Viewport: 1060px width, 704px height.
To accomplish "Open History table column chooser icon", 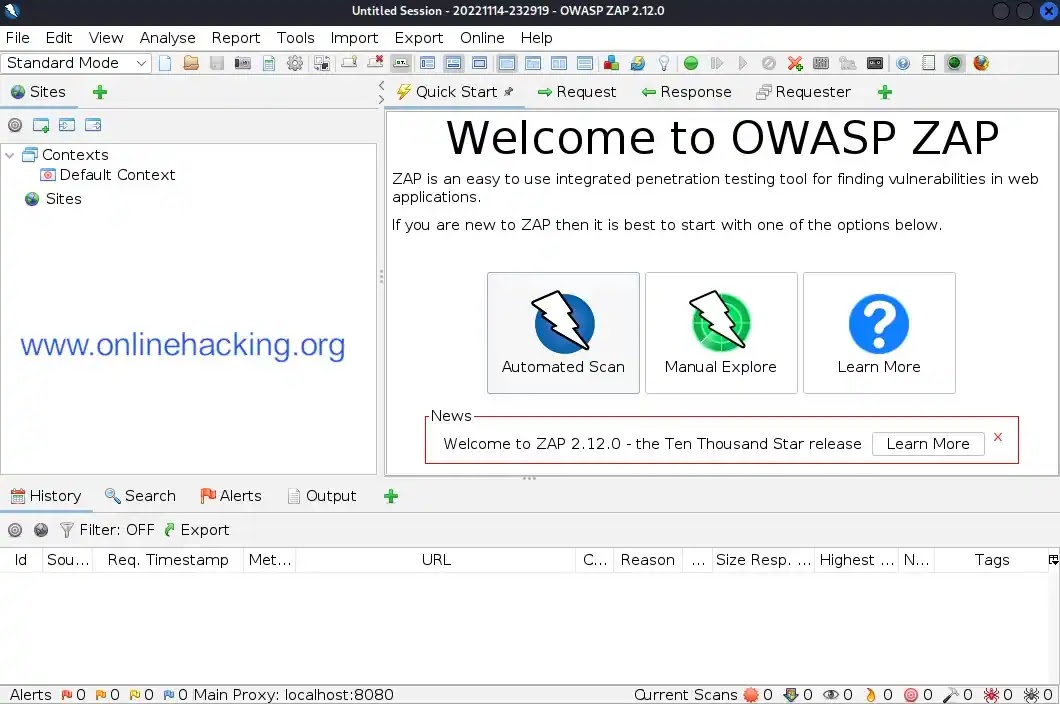I will 1053,559.
